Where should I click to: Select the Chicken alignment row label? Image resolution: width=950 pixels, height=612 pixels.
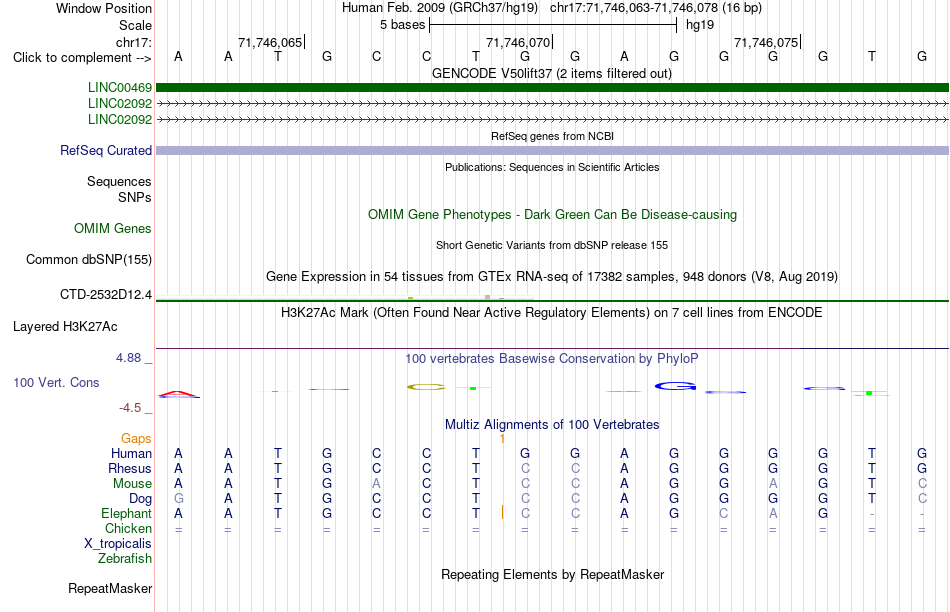click(x=128, y=529)
